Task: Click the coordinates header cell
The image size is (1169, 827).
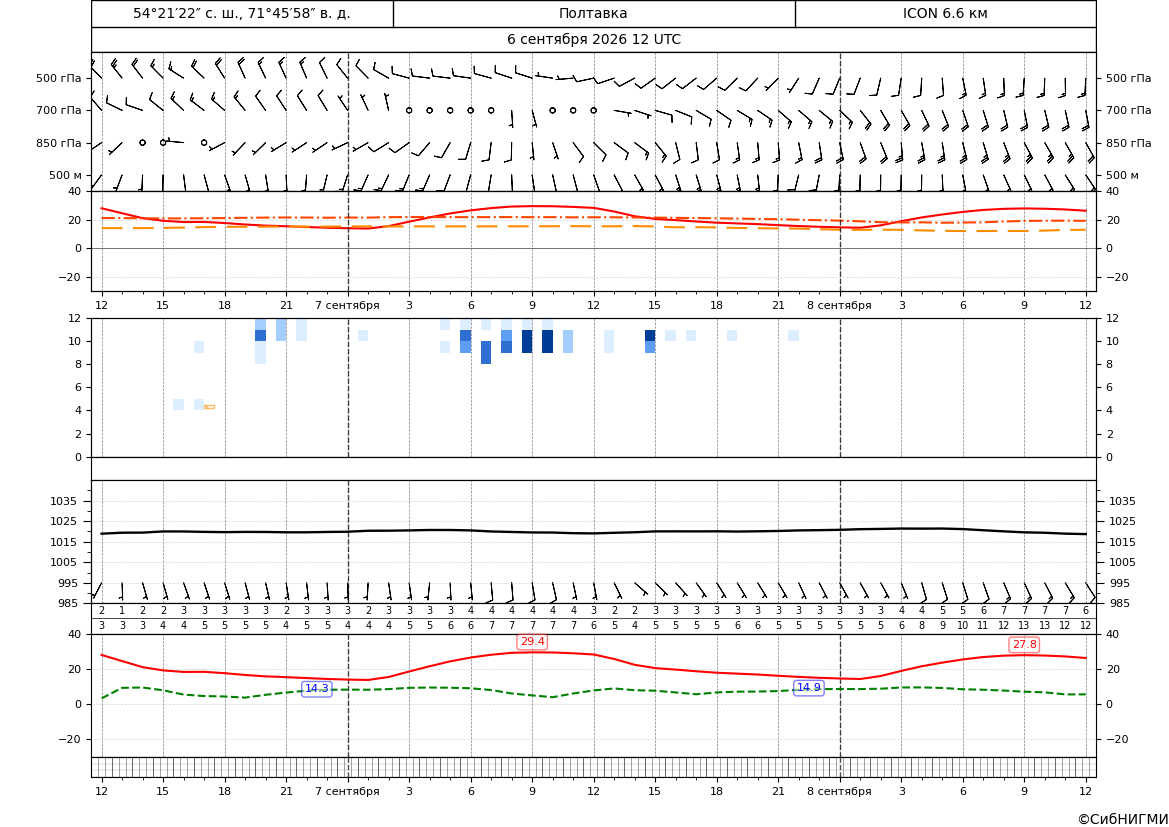Action: coord(242,13)
